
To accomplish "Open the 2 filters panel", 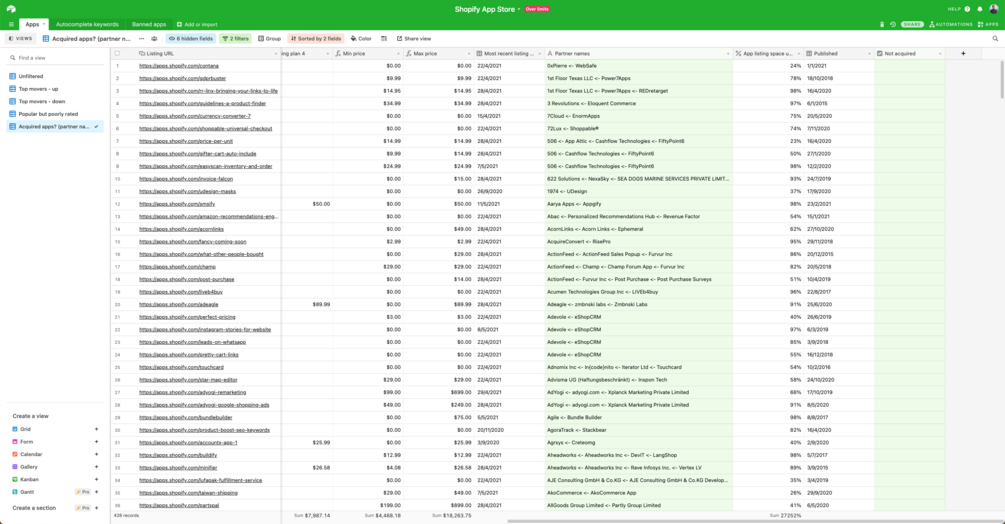I will coord(235,38).
